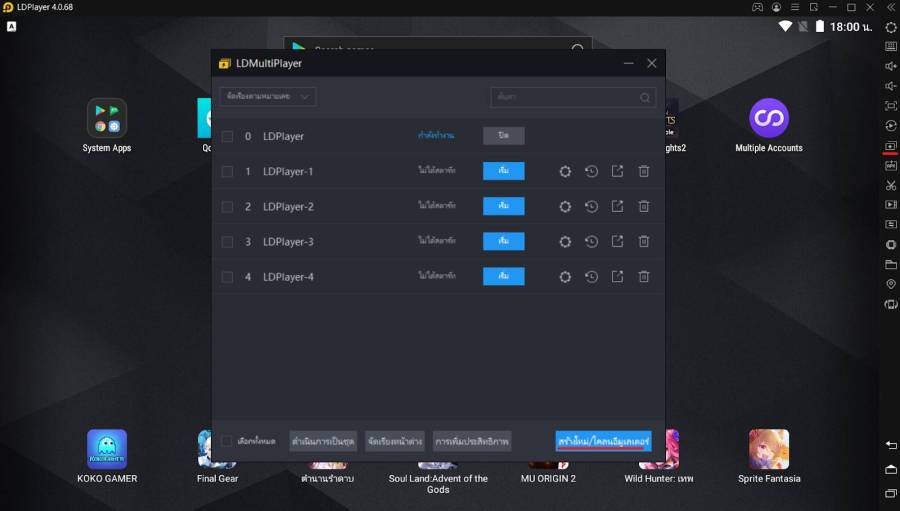Toggle fullscreen from right sidebar

[891, 106]
